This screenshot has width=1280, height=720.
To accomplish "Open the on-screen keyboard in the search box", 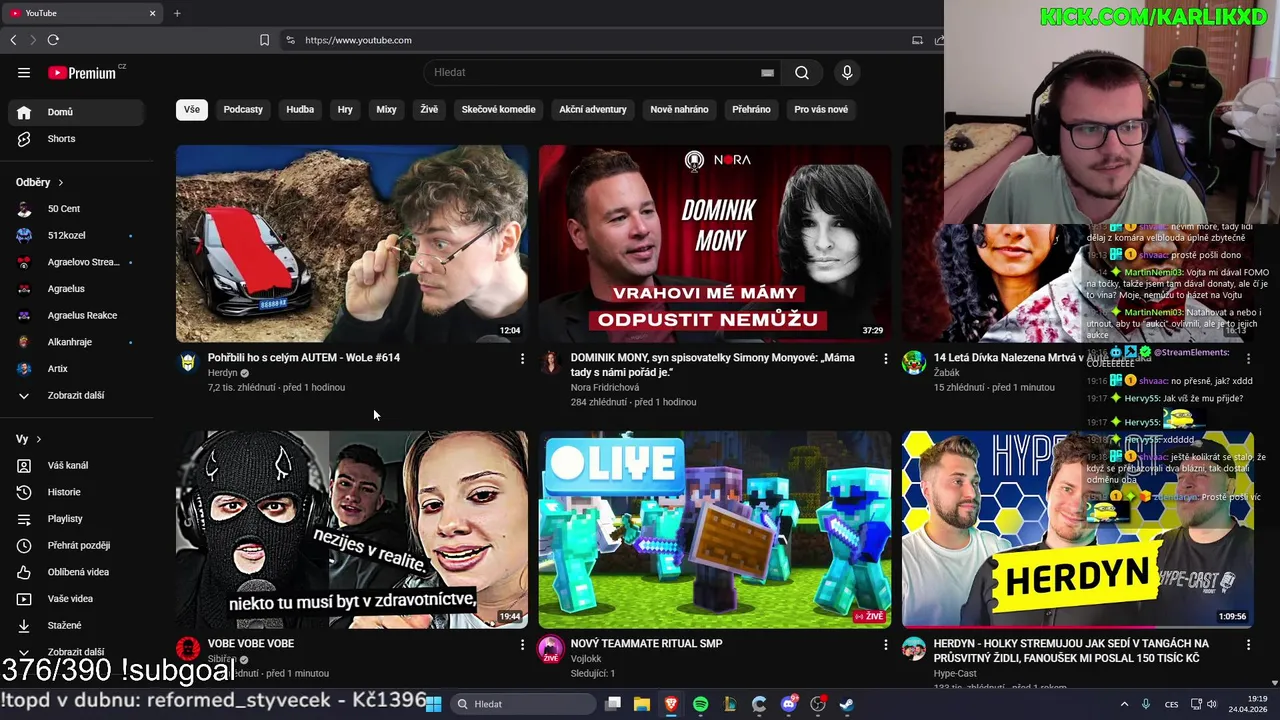I will (767, 72).
